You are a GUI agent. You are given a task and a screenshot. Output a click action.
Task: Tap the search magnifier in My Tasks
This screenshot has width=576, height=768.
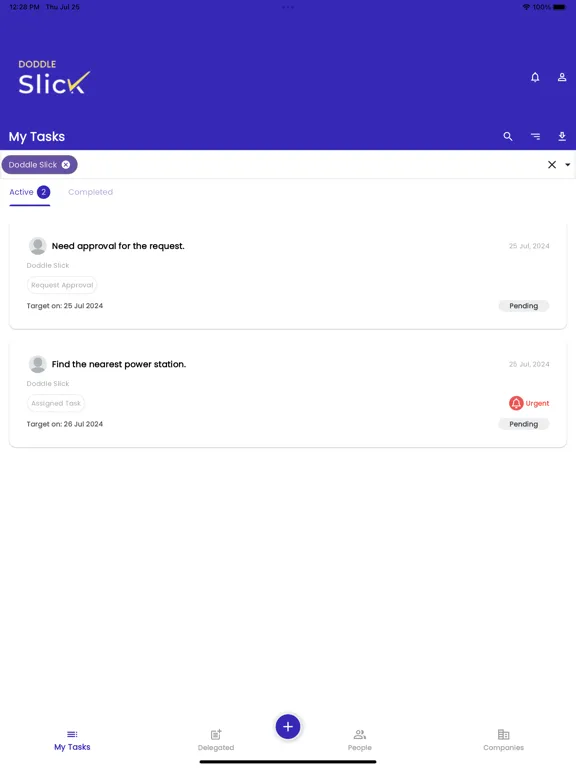point(508,137)
